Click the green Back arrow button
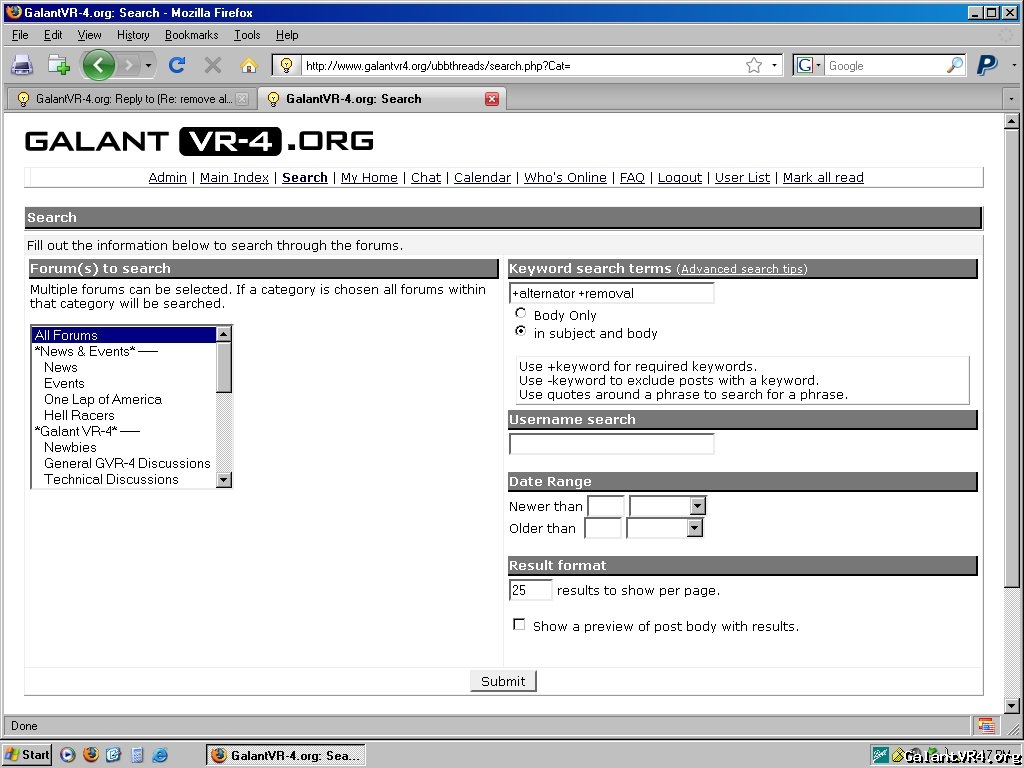Image resolution: width=1024 pixels, height=768 pixels. pyautogui.click(x=98, y=65)
